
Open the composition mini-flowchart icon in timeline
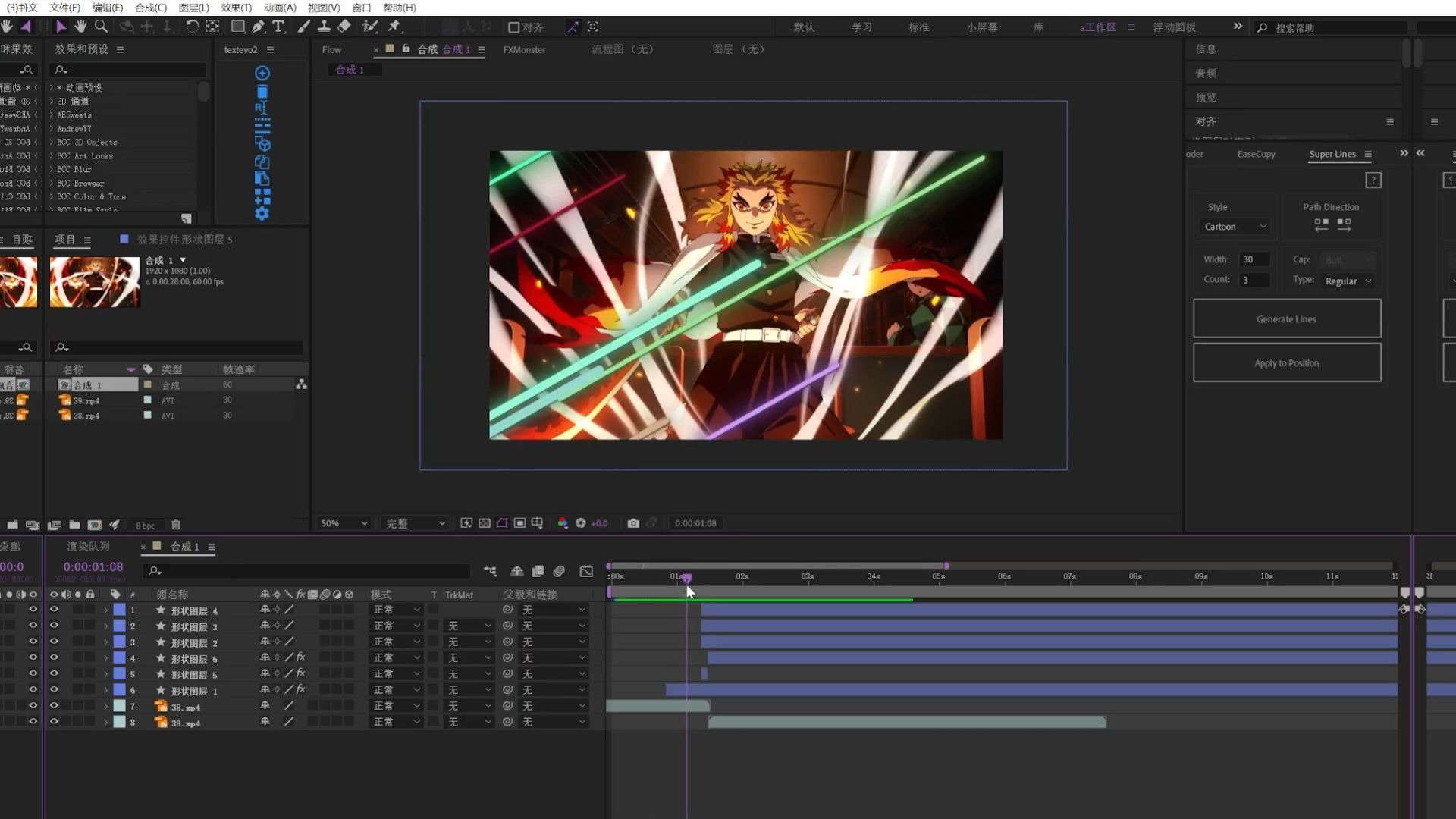point(490,571)
